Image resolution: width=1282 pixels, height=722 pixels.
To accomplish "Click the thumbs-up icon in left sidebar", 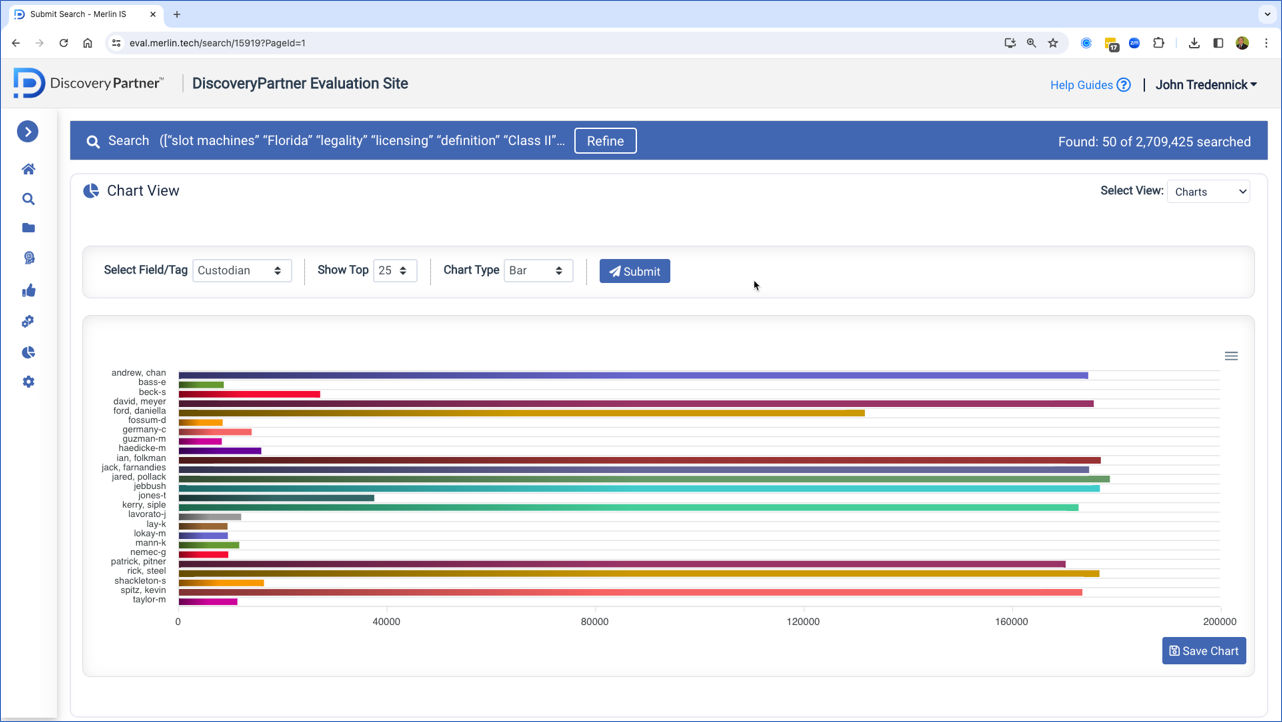I will pyautogui.click(x=28, y=291).
